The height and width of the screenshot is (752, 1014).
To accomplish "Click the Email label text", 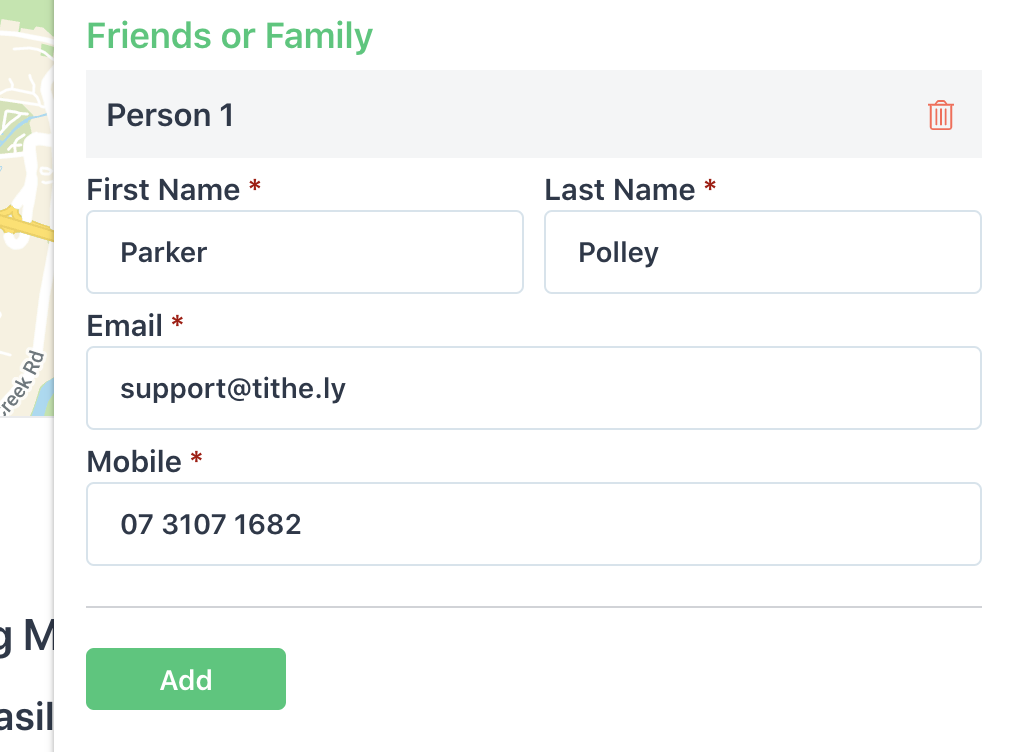I will pyautogui.click(x=124, y=326).
